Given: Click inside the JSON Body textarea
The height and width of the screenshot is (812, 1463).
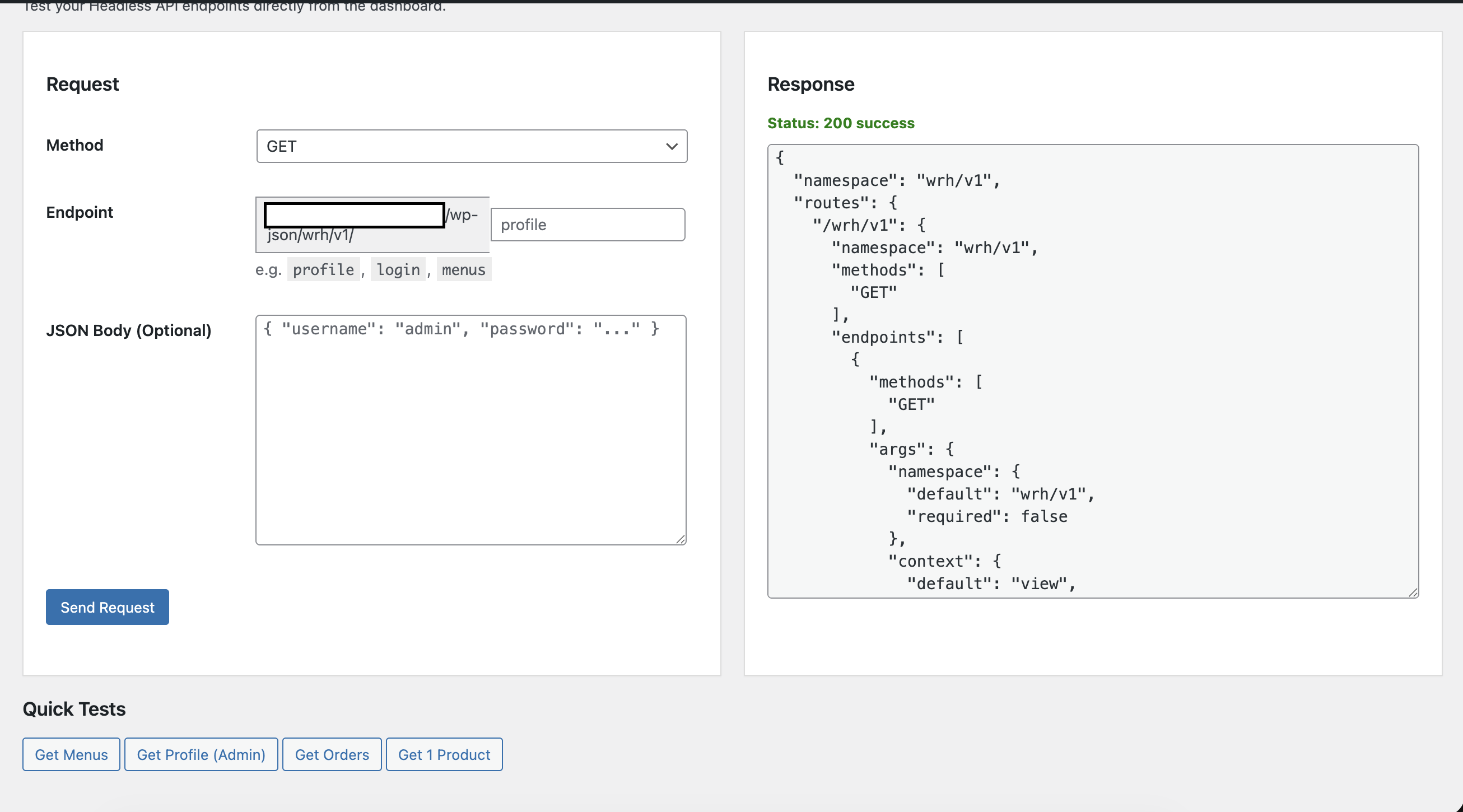Looking at the screenshot, I should (470, 430).
